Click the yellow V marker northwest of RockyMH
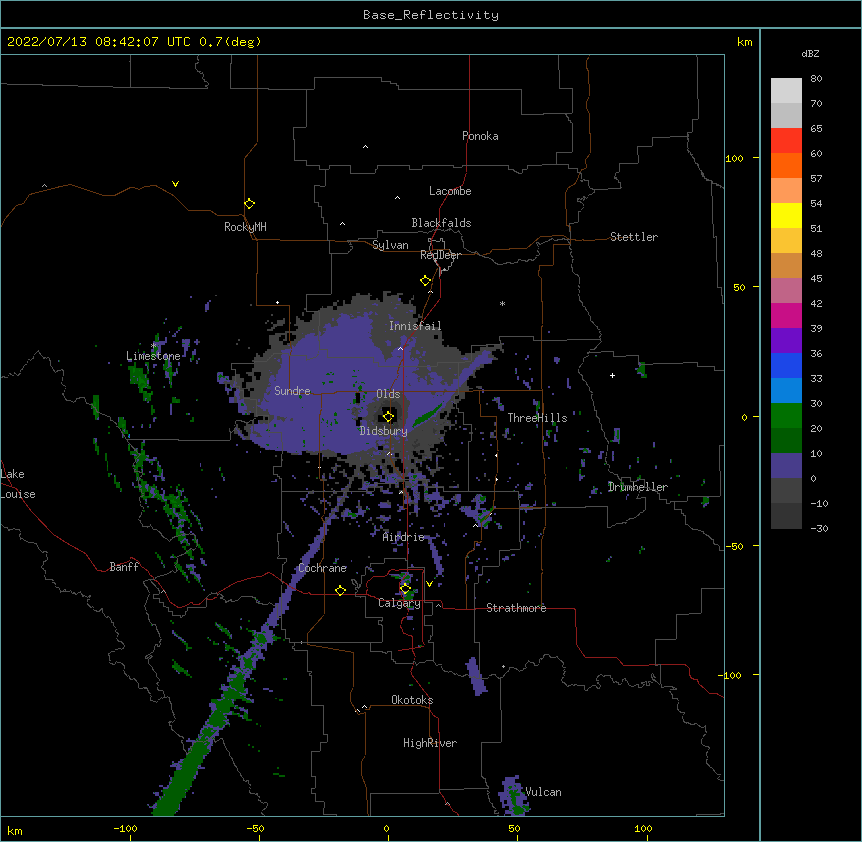The image size is (862, 842). click(175, 184)
